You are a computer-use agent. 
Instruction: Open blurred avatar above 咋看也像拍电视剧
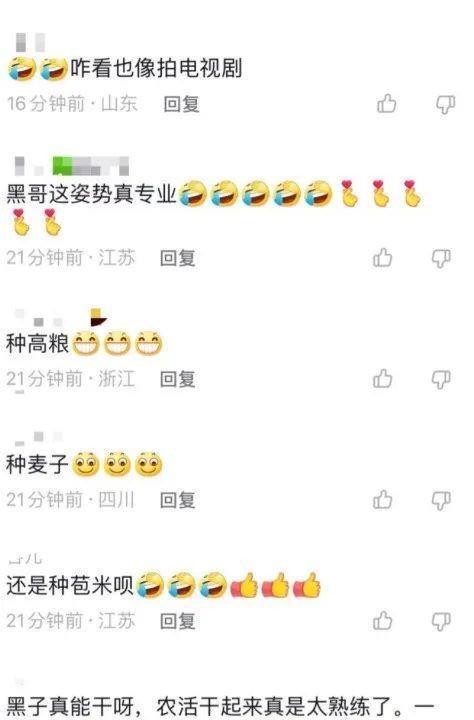click(30, 42)
